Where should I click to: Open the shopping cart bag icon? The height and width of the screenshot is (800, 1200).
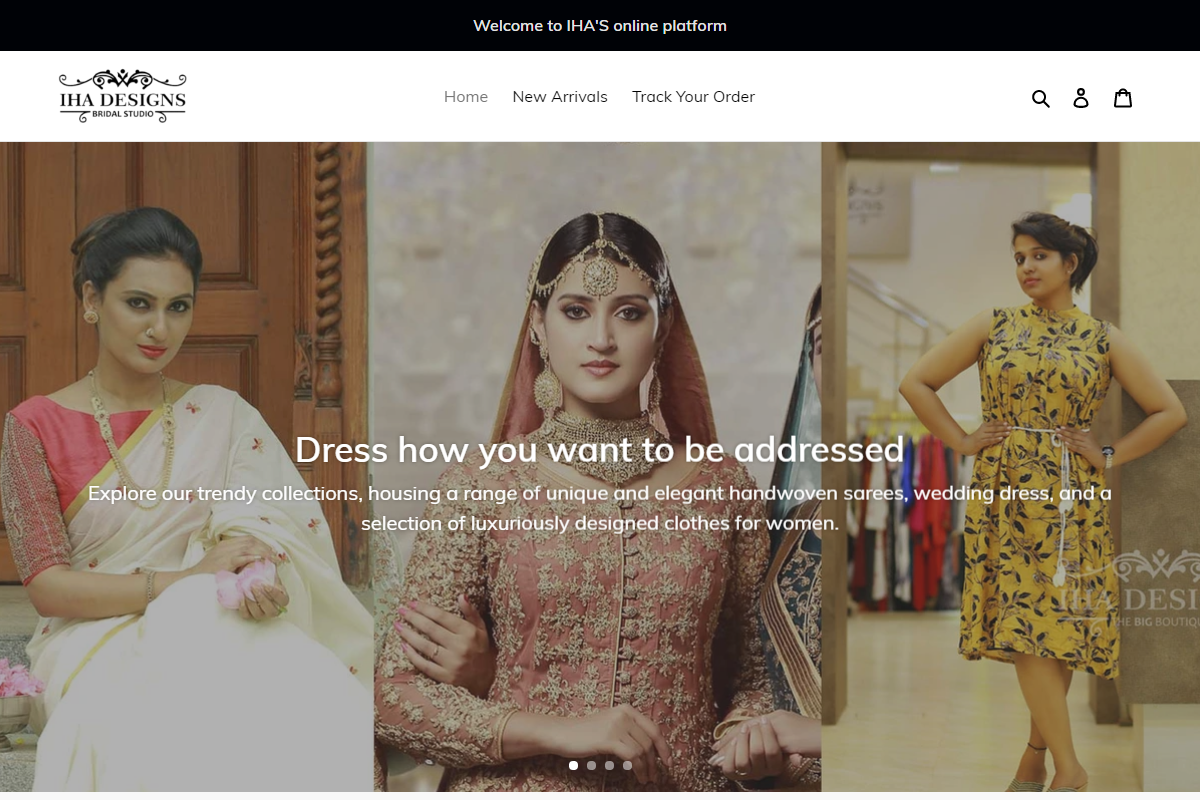point(1123,98)
